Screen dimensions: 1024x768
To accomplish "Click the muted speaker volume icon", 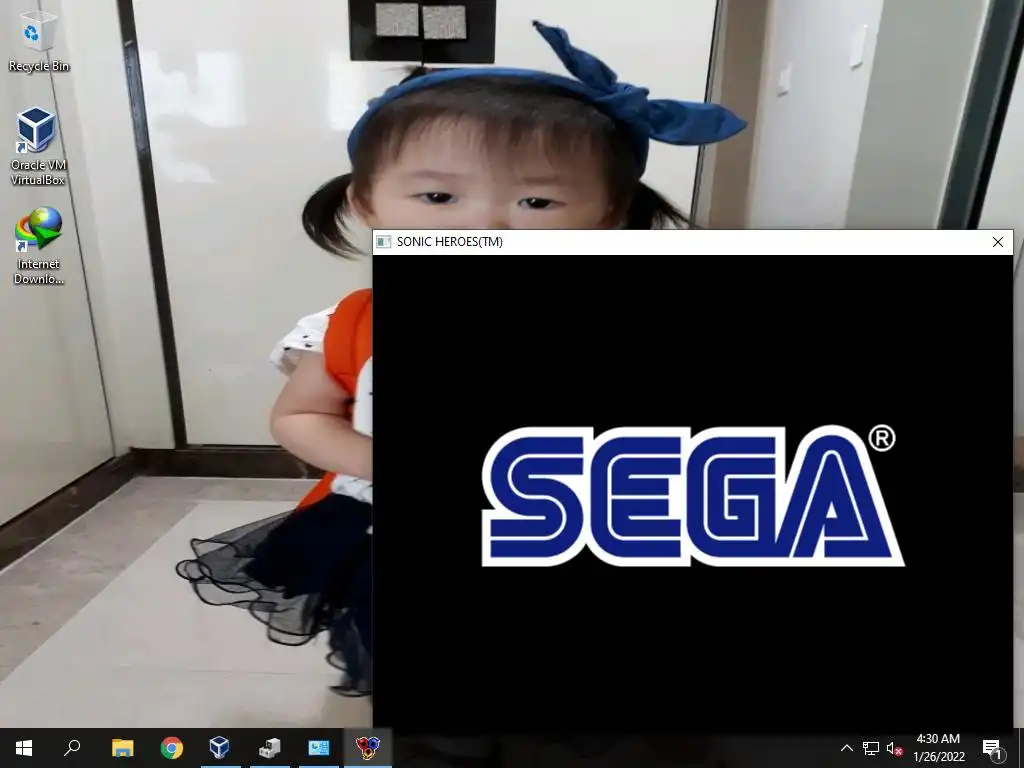I will pos(895,748).
